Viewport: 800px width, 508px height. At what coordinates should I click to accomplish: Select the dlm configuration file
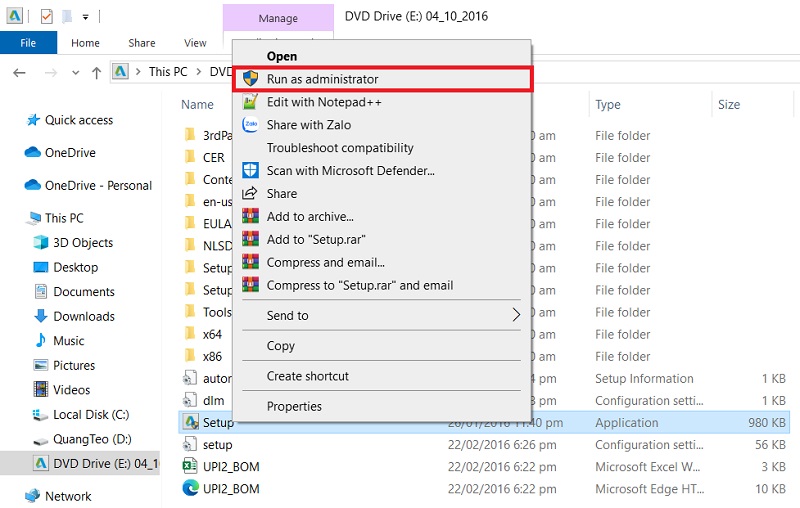click(x=213, y=400)
